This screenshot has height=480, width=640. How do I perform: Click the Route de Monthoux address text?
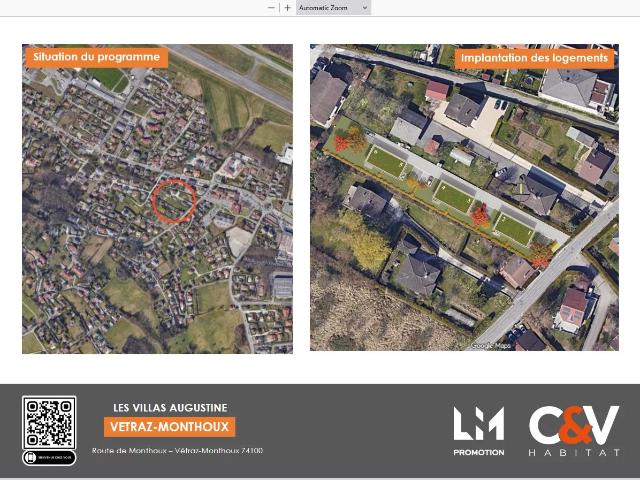177,451
